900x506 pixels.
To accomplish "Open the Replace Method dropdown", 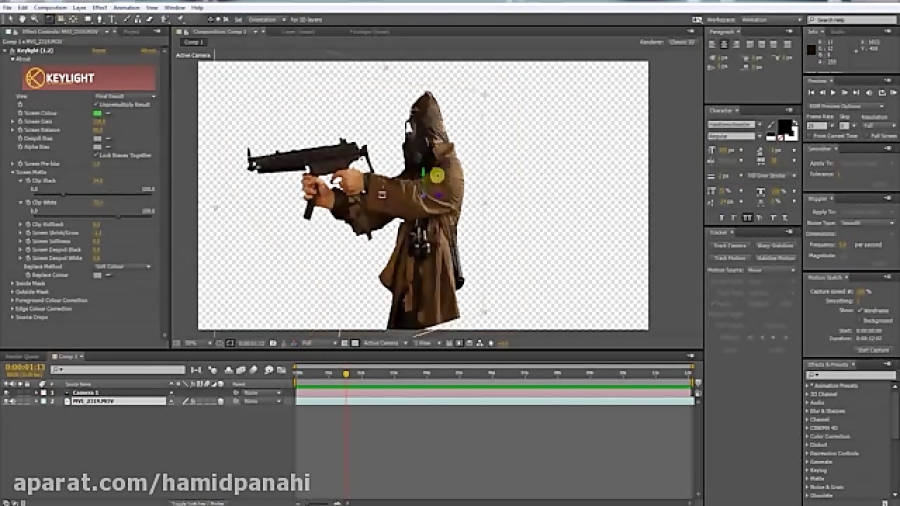I will (122, 267).
